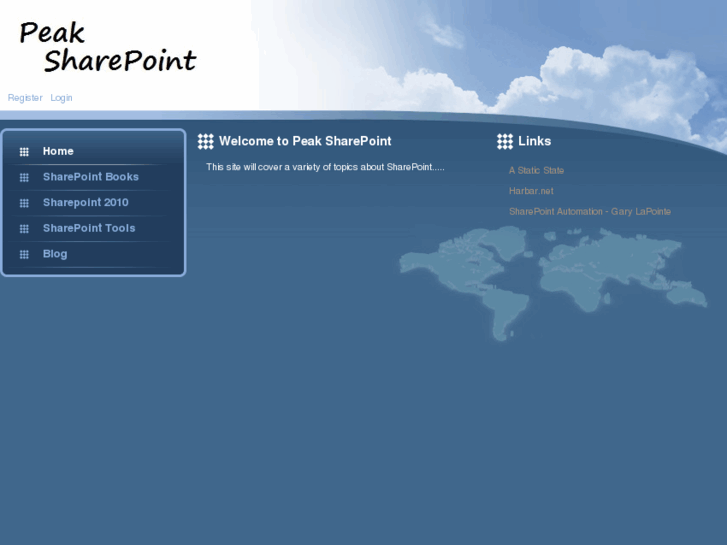Click the Links heading text
This screenshot has height=545, width=727.
[535, 141]
